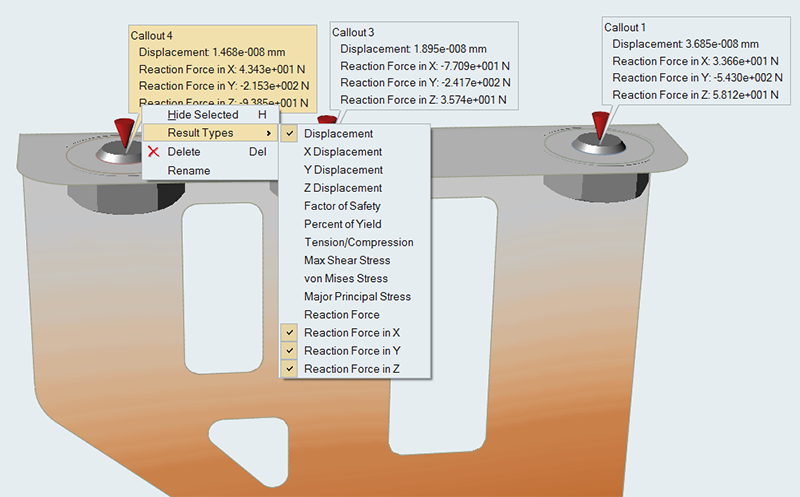Click the Callout 4 title text
The width and height of the screenshot is (800, 497).
pos(154,36)
